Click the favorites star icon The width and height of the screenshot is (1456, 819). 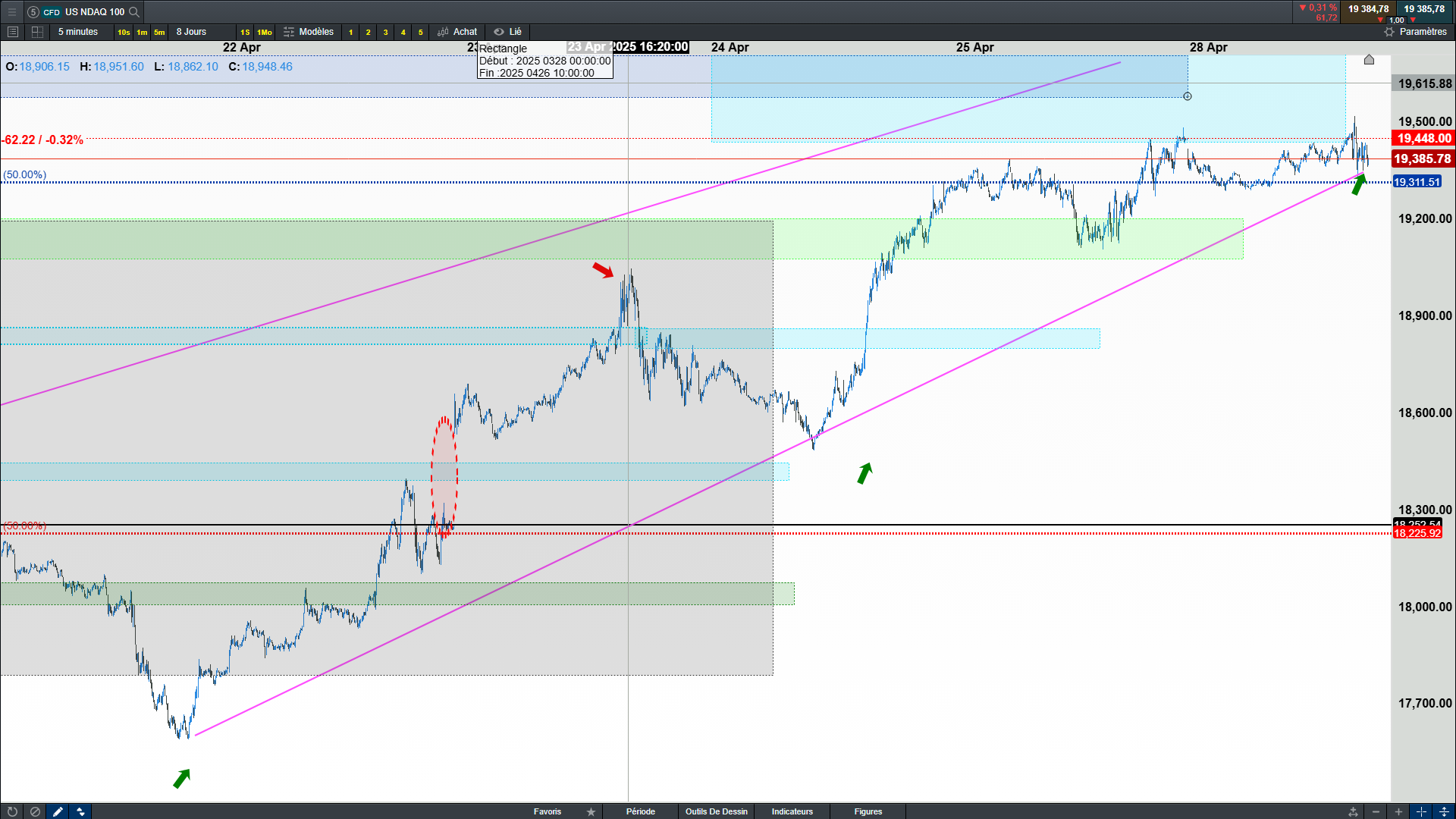591,811
